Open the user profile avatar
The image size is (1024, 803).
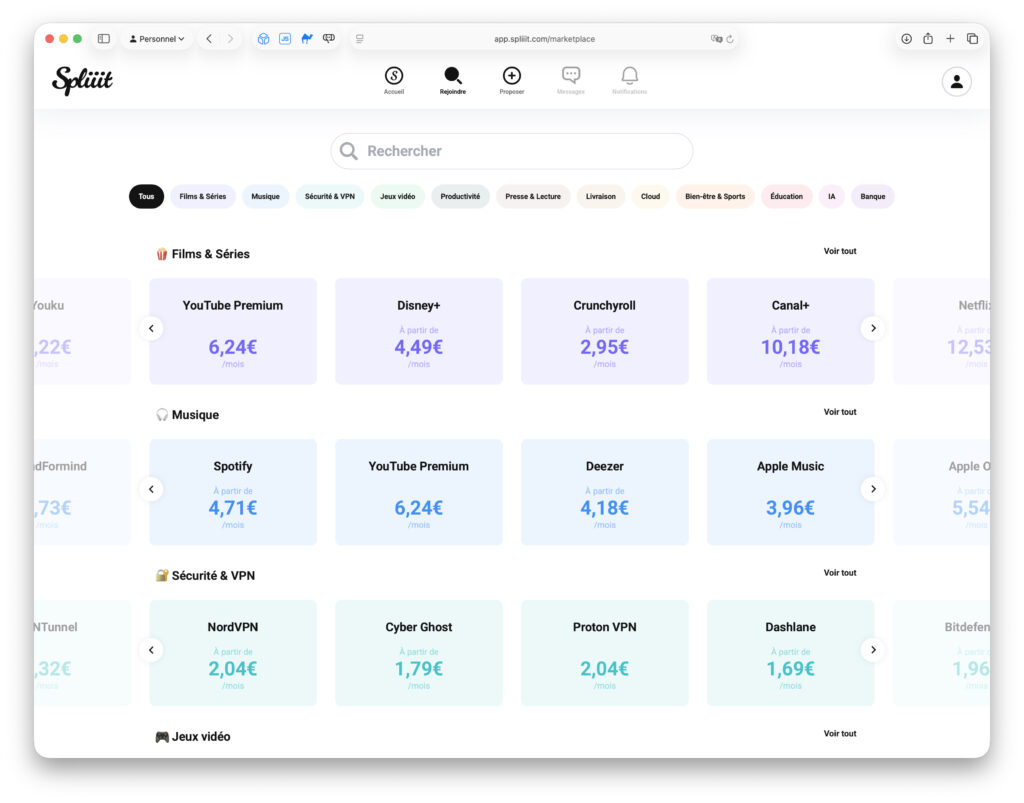click(956, 82)
